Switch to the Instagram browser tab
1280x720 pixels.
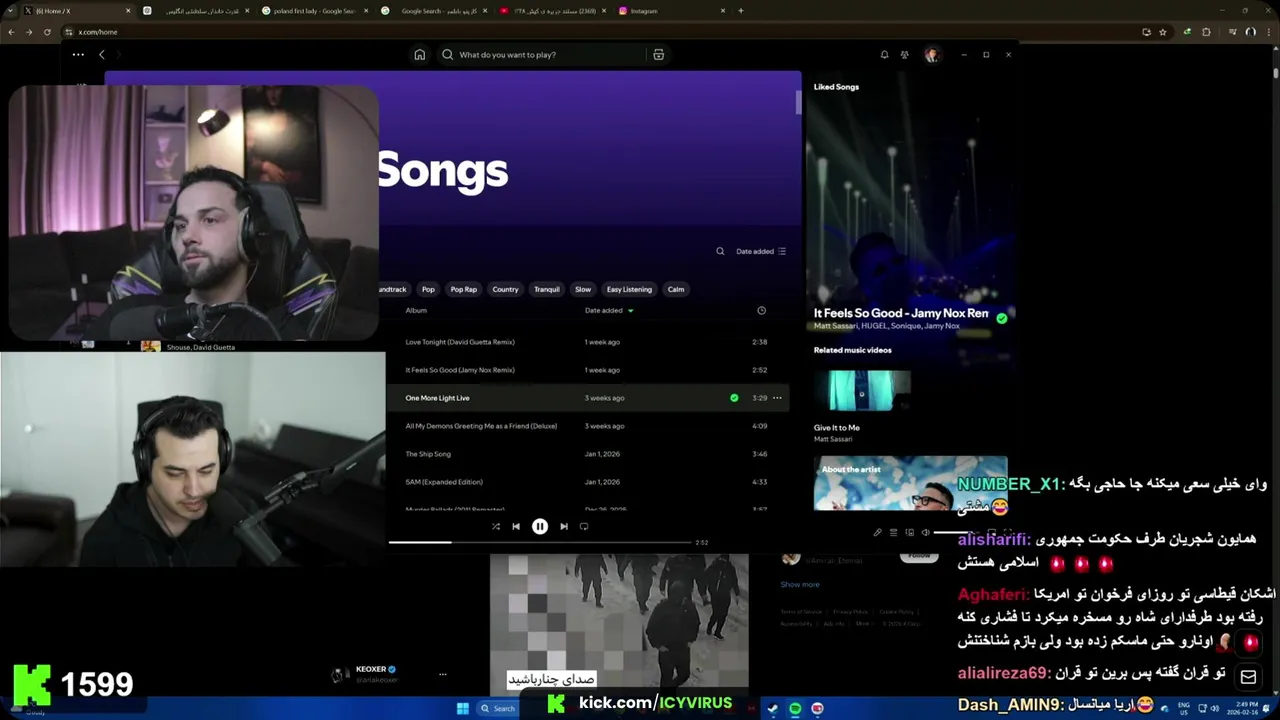click(x=670, y=11)
